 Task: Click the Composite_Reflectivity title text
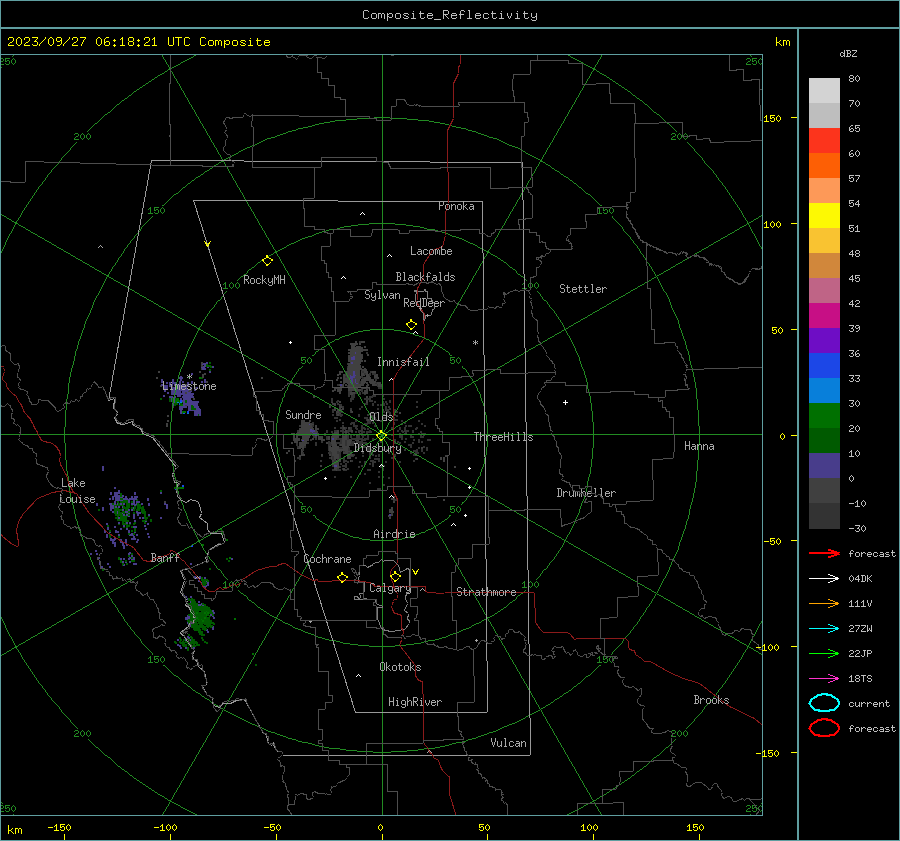pyautogui.click(x=450, y=15)
